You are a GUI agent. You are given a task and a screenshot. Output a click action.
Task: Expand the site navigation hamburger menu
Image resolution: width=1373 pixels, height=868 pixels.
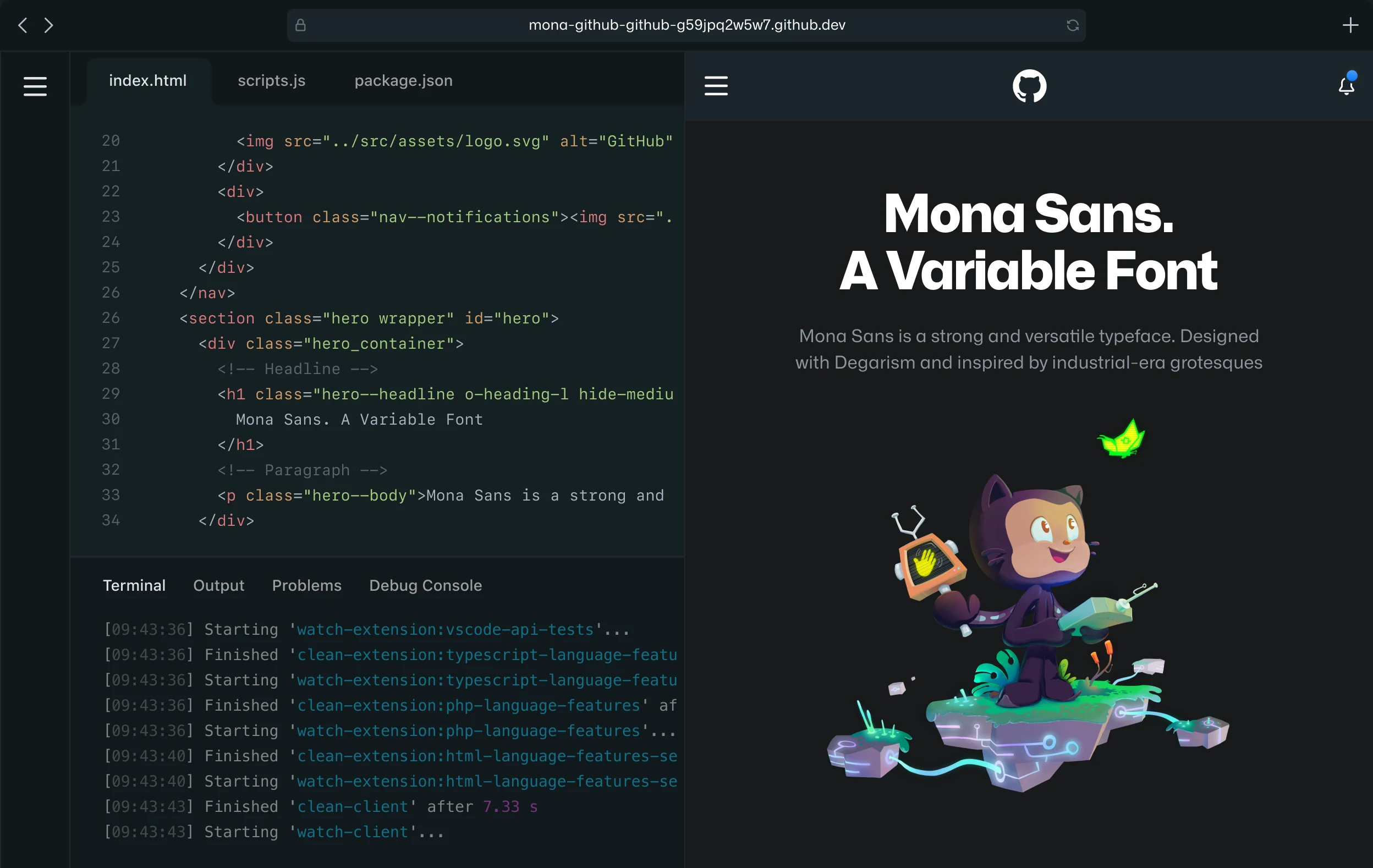point(716,86)
